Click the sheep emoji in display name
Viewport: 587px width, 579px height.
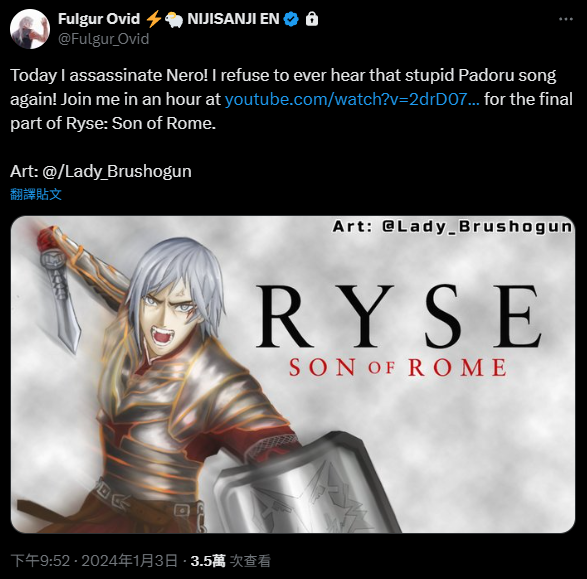174,19
